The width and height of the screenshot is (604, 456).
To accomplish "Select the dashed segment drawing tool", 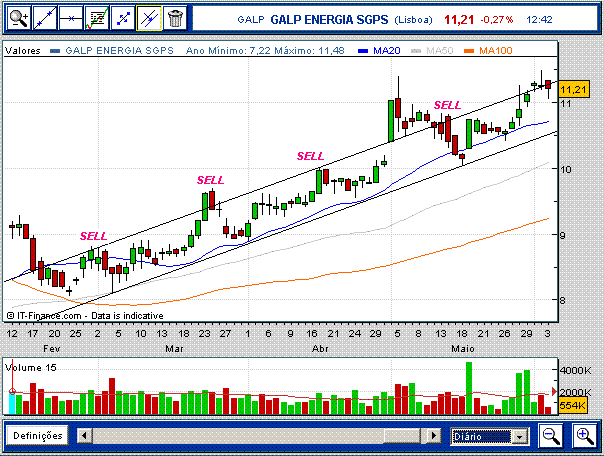I will coord(123,18).
